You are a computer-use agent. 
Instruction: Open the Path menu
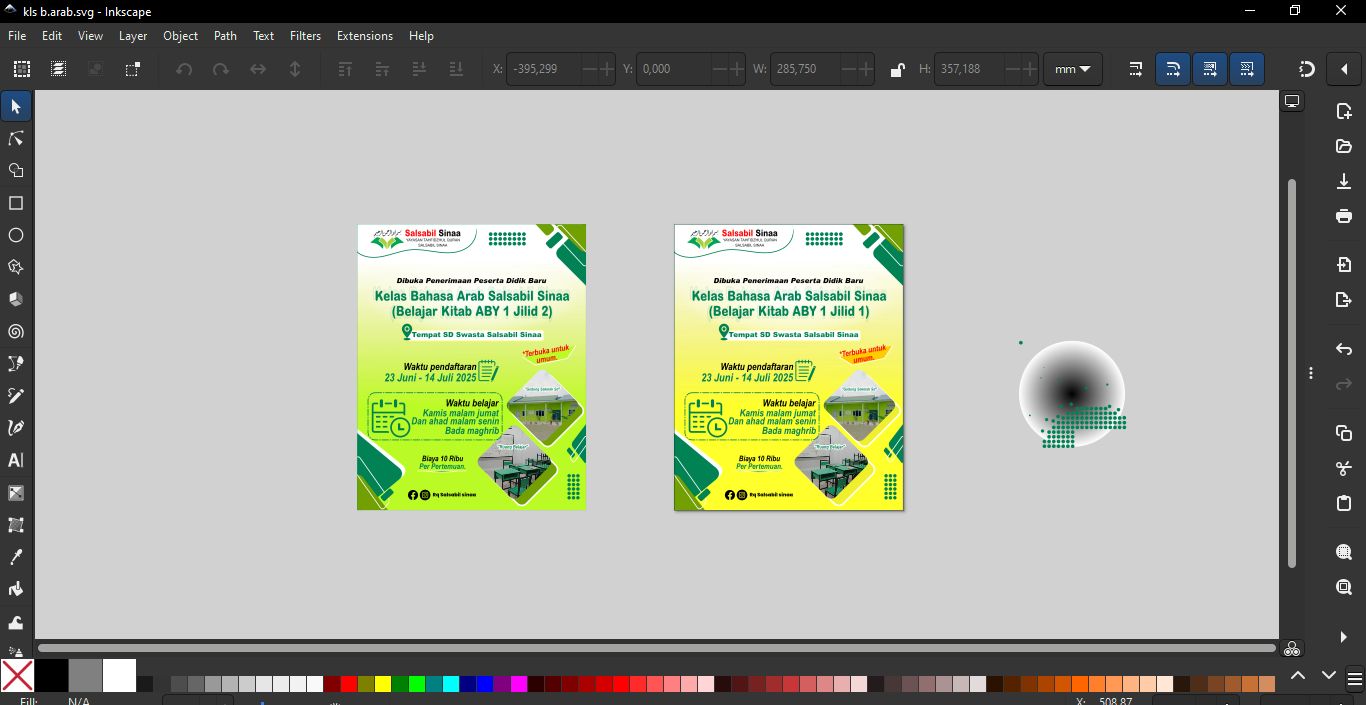(226, 35)
